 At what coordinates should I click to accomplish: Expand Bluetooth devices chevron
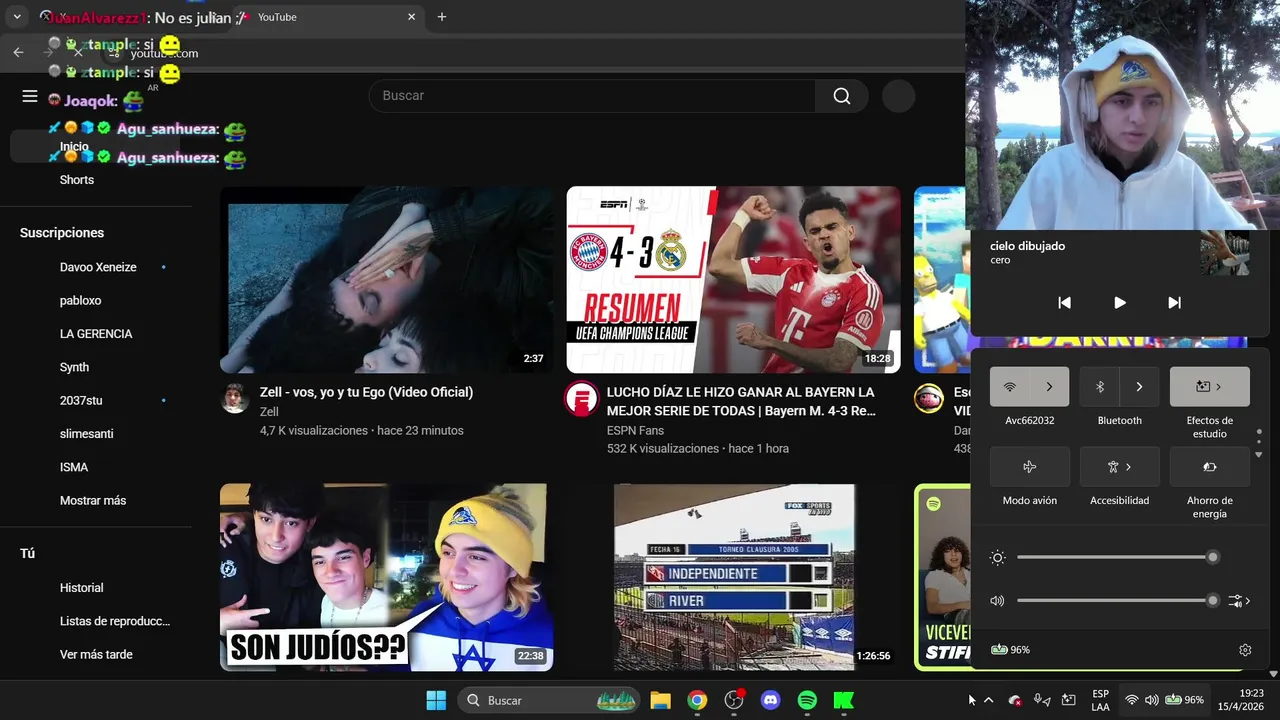1139,386
